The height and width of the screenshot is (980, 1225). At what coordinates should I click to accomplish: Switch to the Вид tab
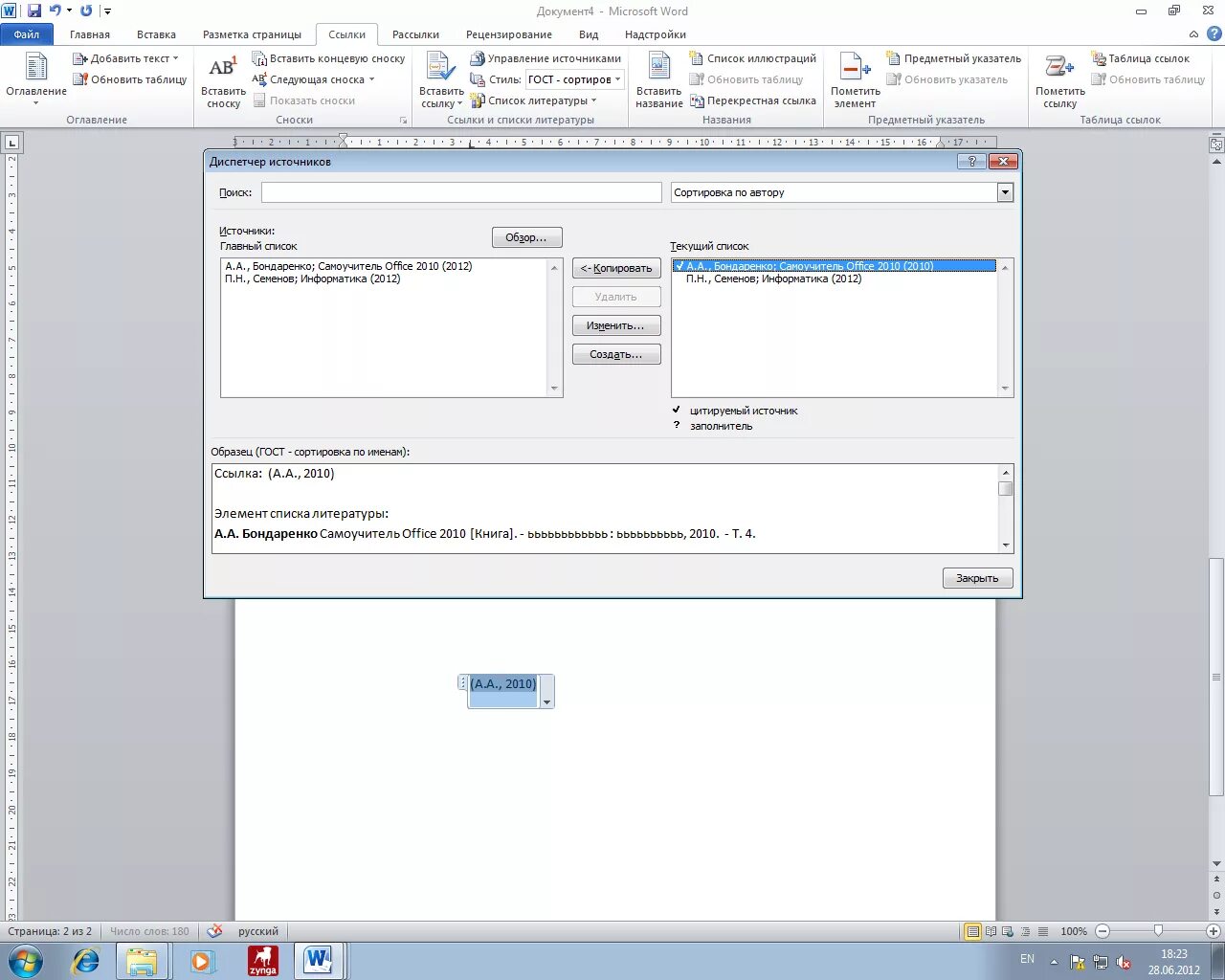[x=589, y=34]
